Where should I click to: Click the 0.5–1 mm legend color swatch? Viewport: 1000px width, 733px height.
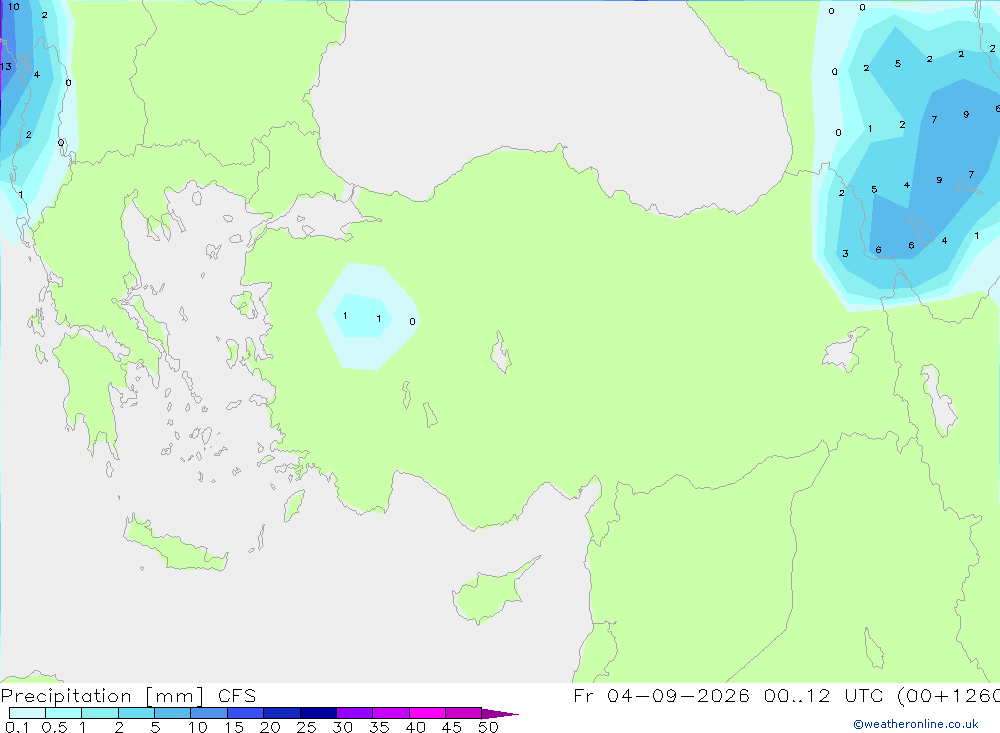63,713
